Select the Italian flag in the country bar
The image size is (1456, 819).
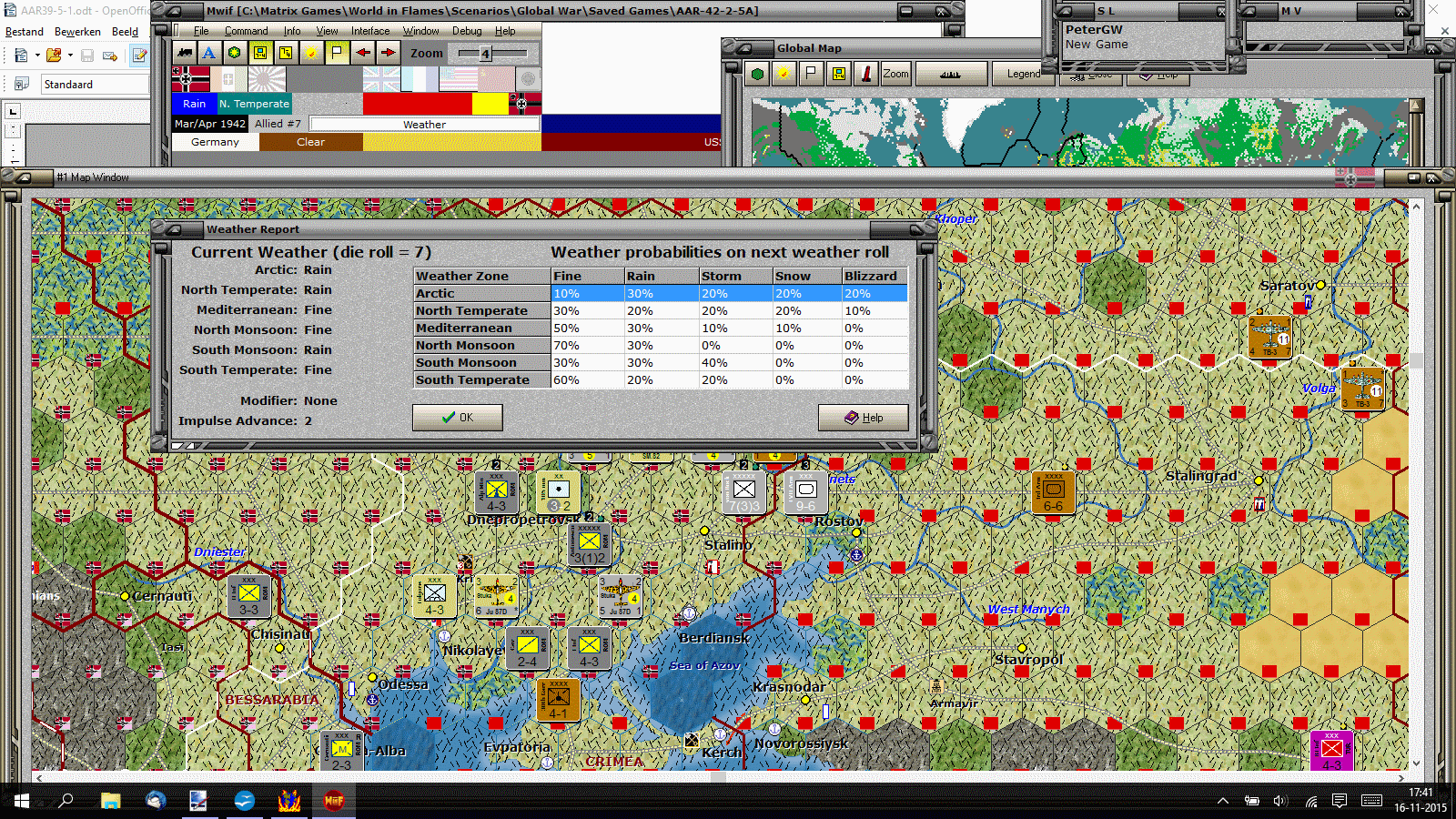click(228, 79)
